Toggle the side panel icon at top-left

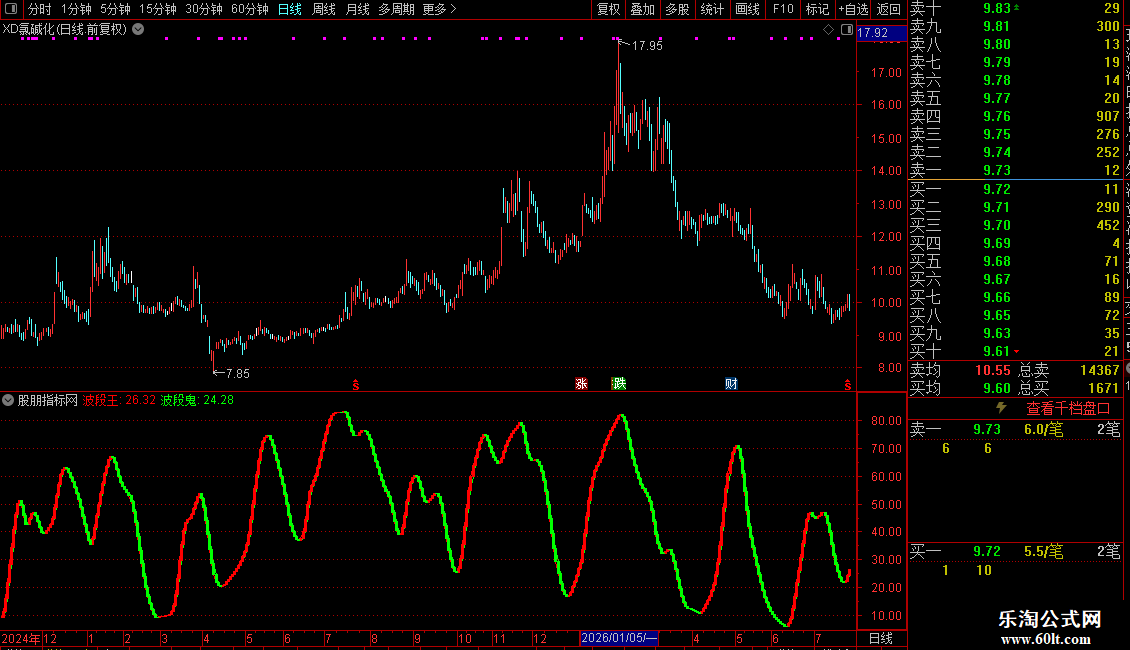pyautogui.click(x=11, y=9)
